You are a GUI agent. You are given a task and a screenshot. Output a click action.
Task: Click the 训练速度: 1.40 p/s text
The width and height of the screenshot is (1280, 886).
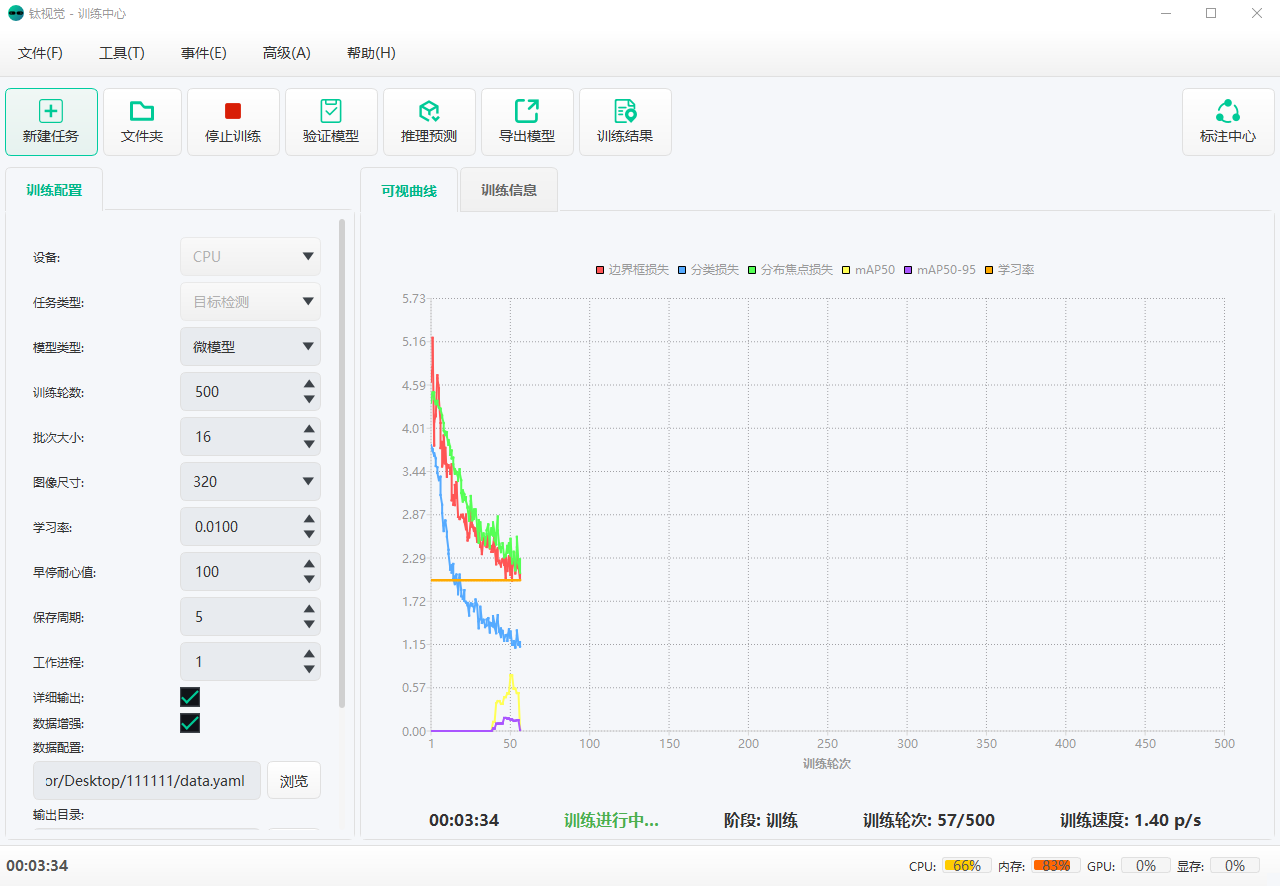tap(1131, 821)
